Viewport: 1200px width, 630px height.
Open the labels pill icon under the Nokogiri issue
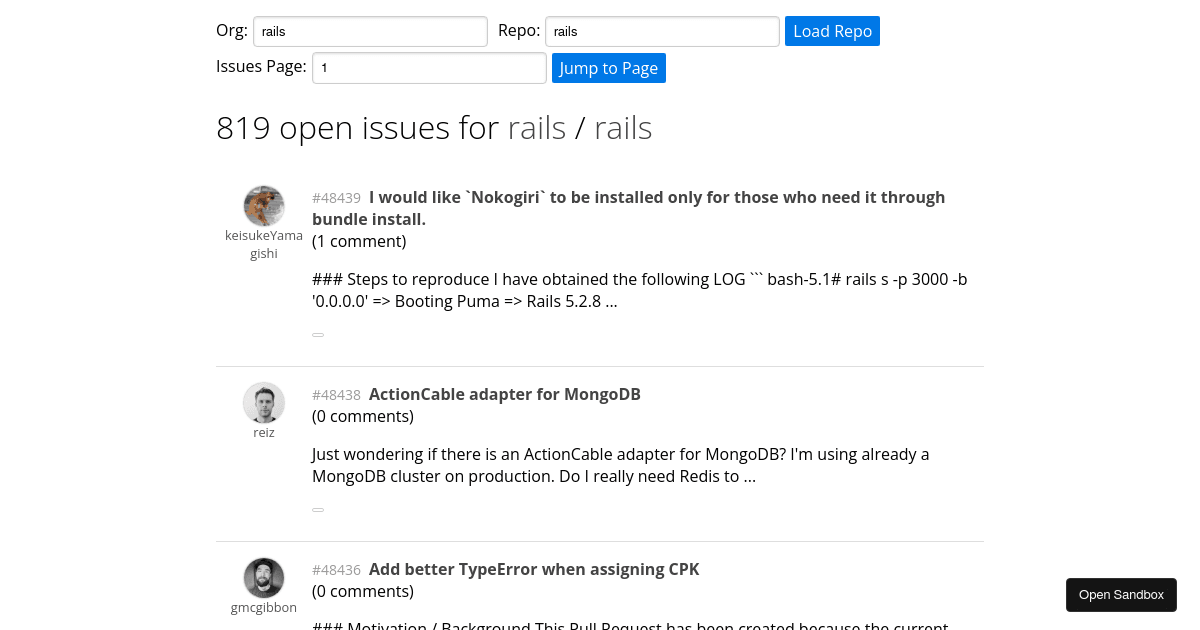(x=318, y=334)
